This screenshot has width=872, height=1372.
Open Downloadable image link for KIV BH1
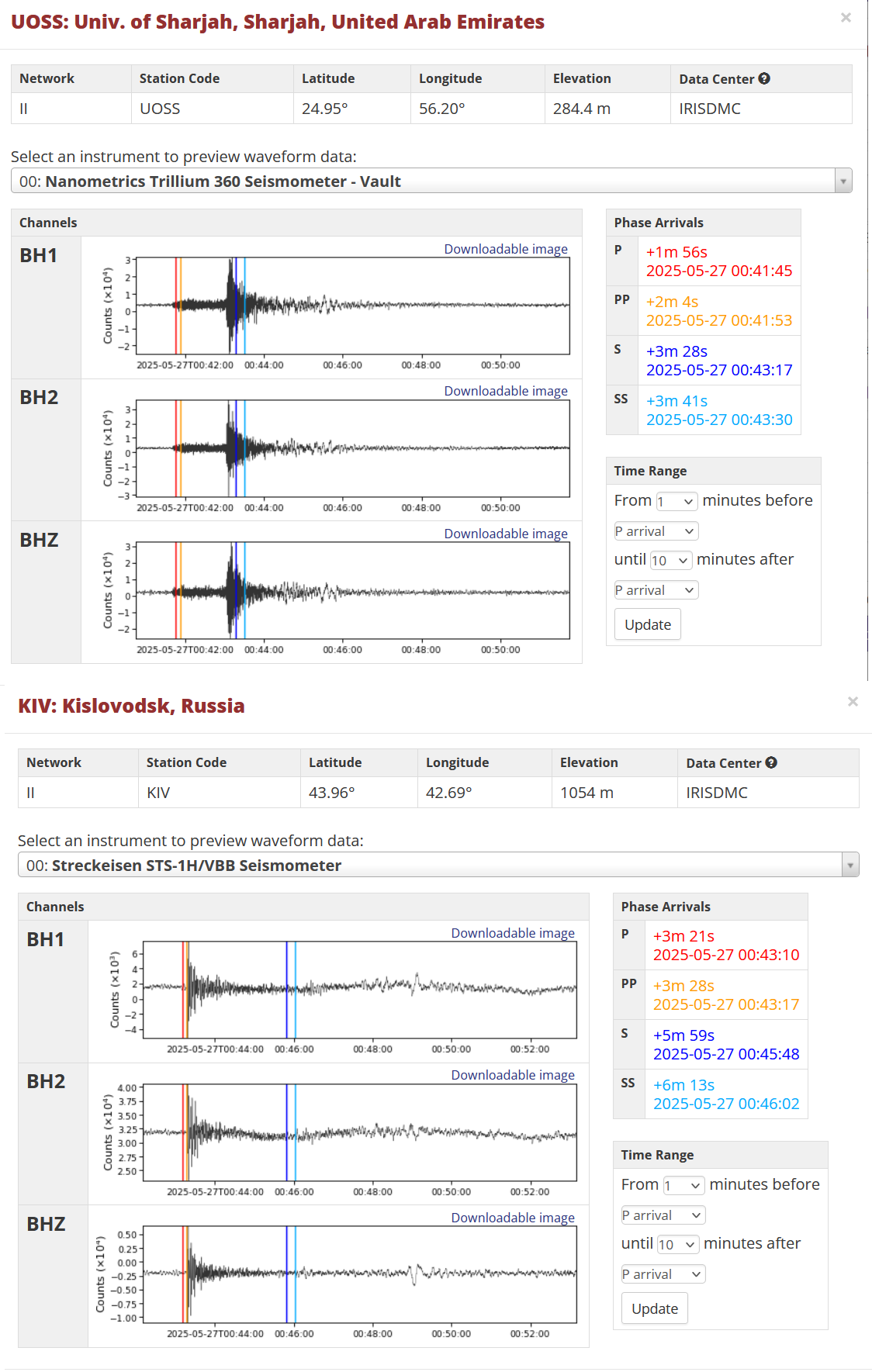coord(513,933)
